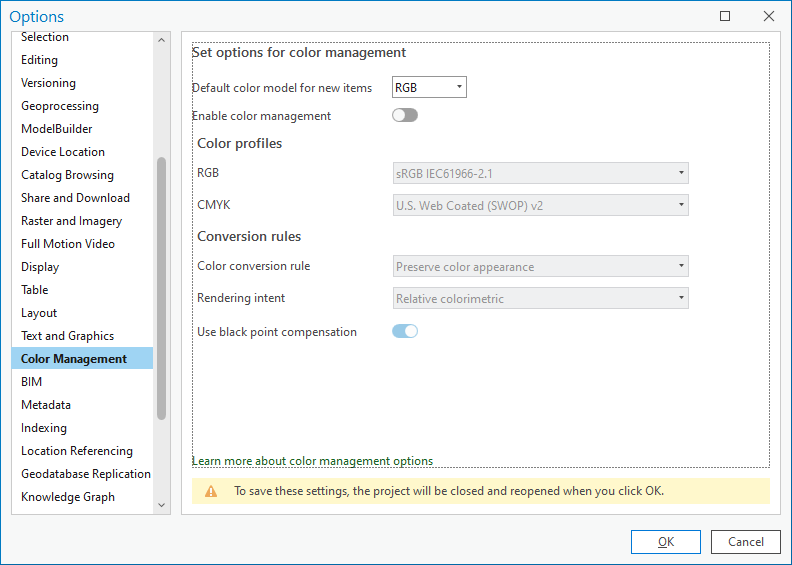The width and height of the screenshot is (792, 565).
Task: Select the Display options category
Action: tap(40, 267)
